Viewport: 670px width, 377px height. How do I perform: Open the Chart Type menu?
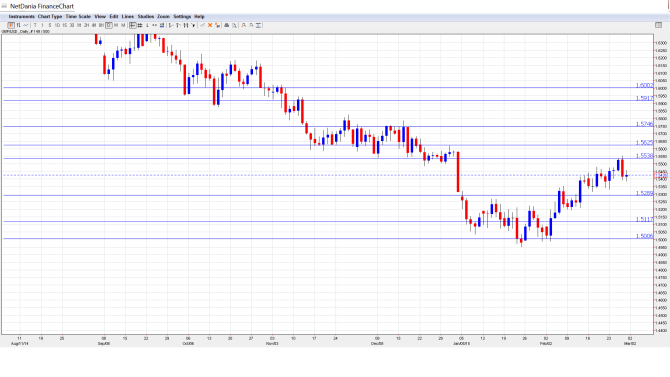click(x=50, y=17)
